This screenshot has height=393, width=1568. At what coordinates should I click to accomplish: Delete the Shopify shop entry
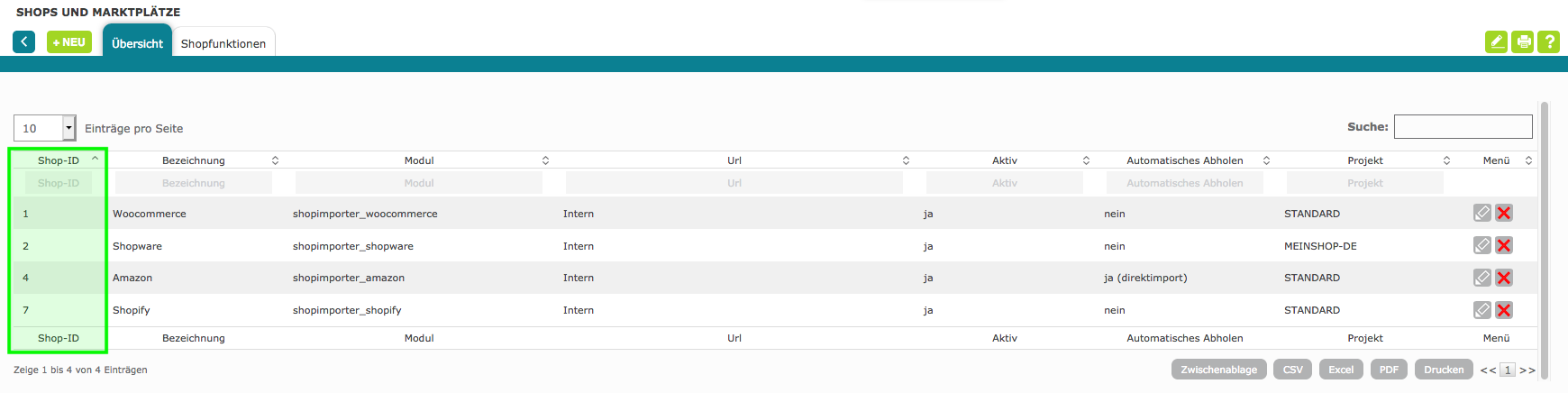pos(1503,310)
